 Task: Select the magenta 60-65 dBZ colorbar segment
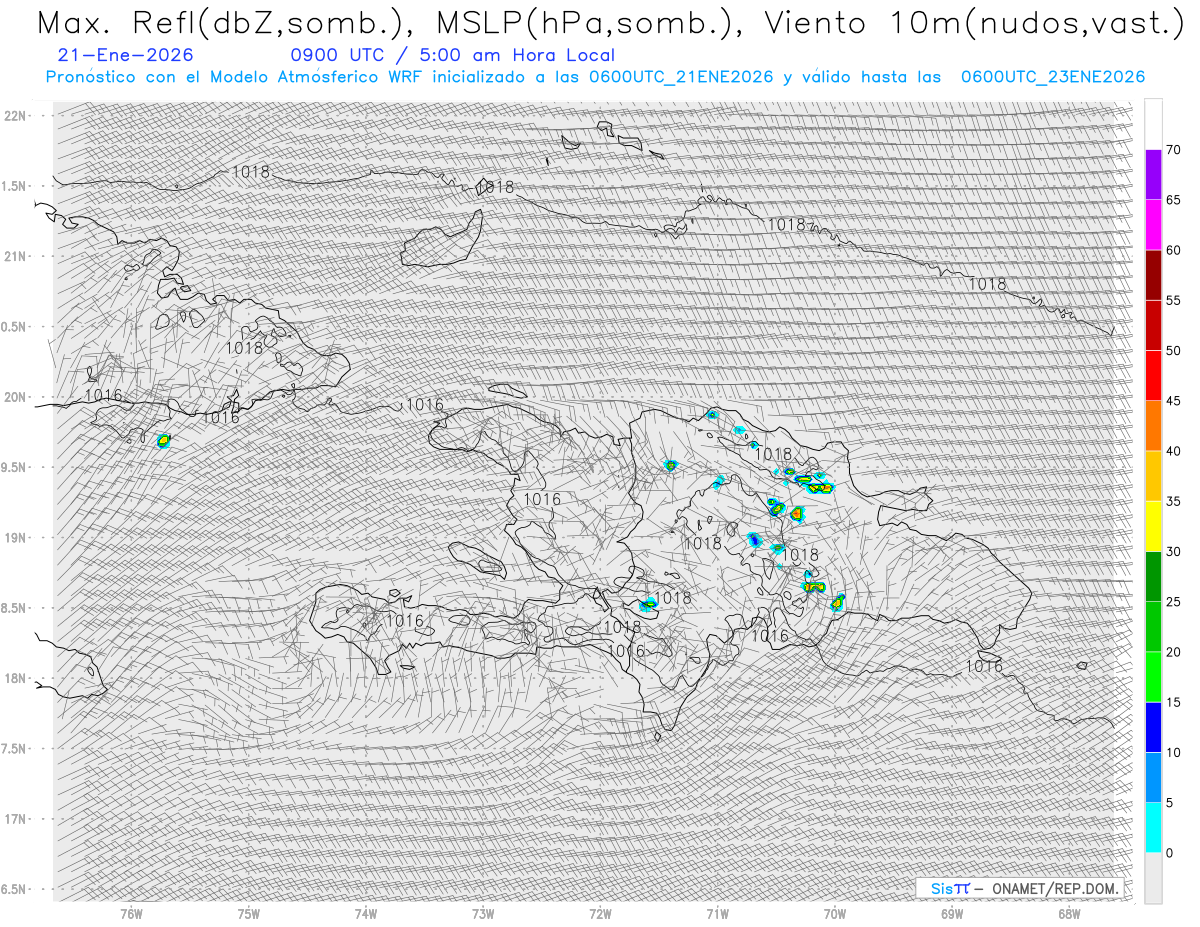click(x=1153, y=225)
